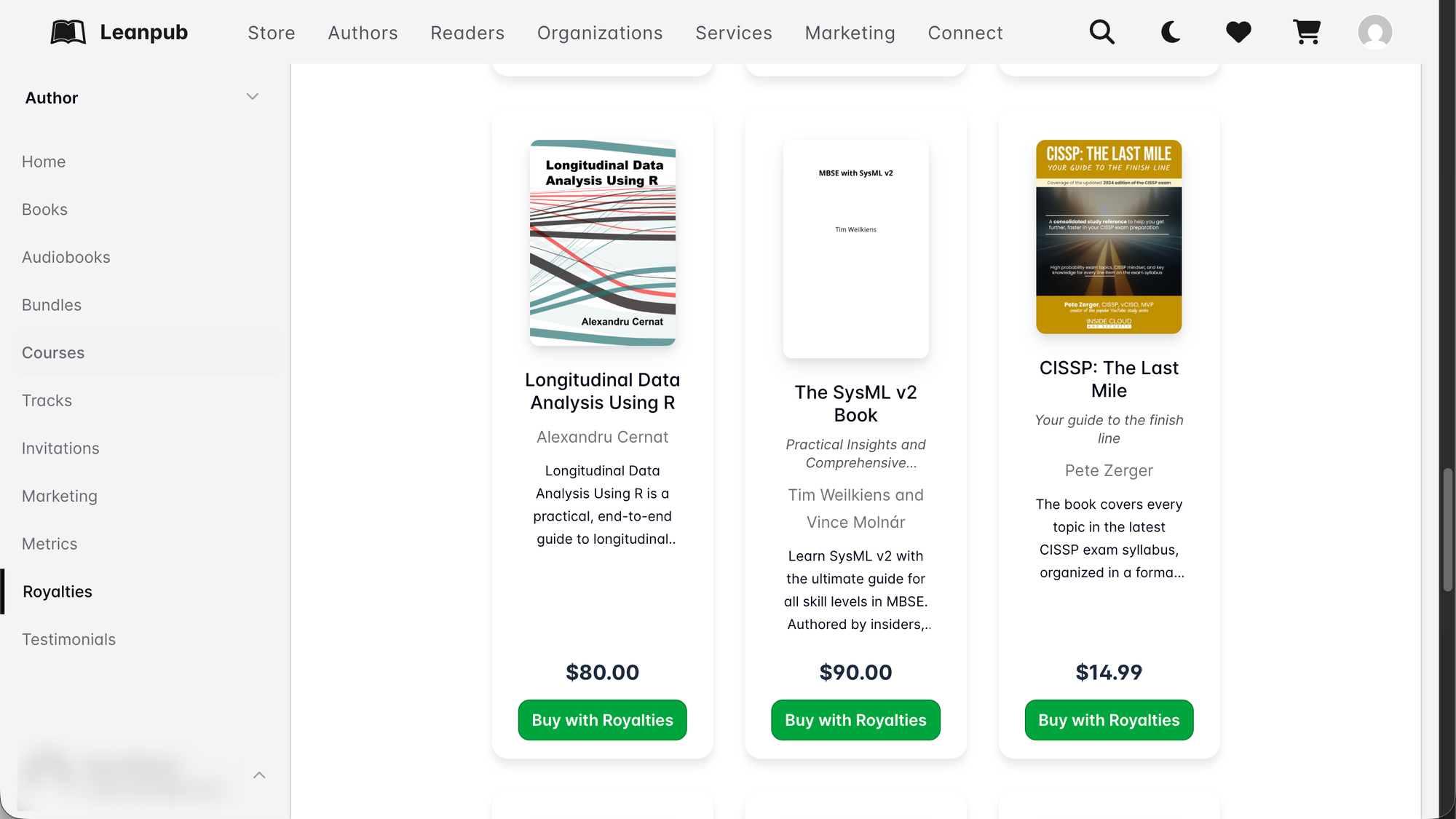Click the page vertical scrollbar thumb
The height and width of the screenshot is (819, 1456).
click(x=1448, y=530)
